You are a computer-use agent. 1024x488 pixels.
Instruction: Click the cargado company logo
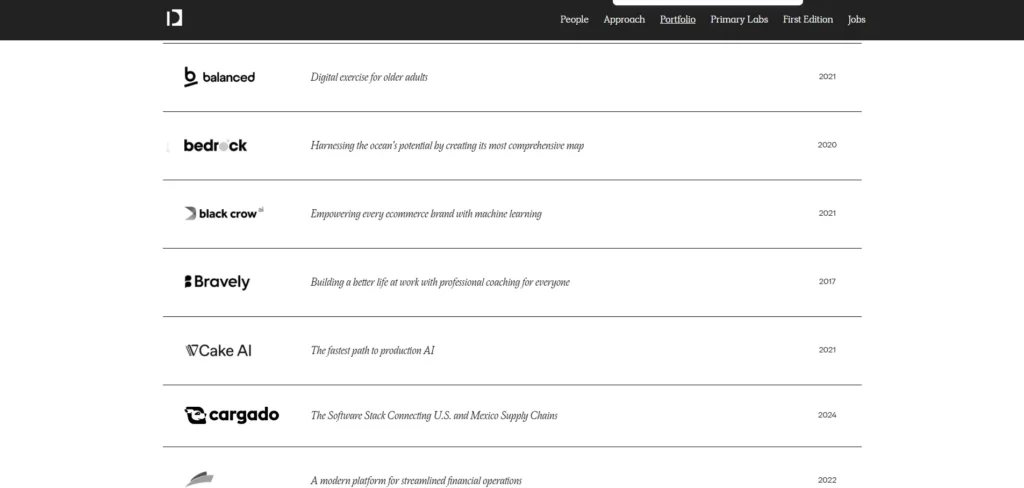(232, 415)
